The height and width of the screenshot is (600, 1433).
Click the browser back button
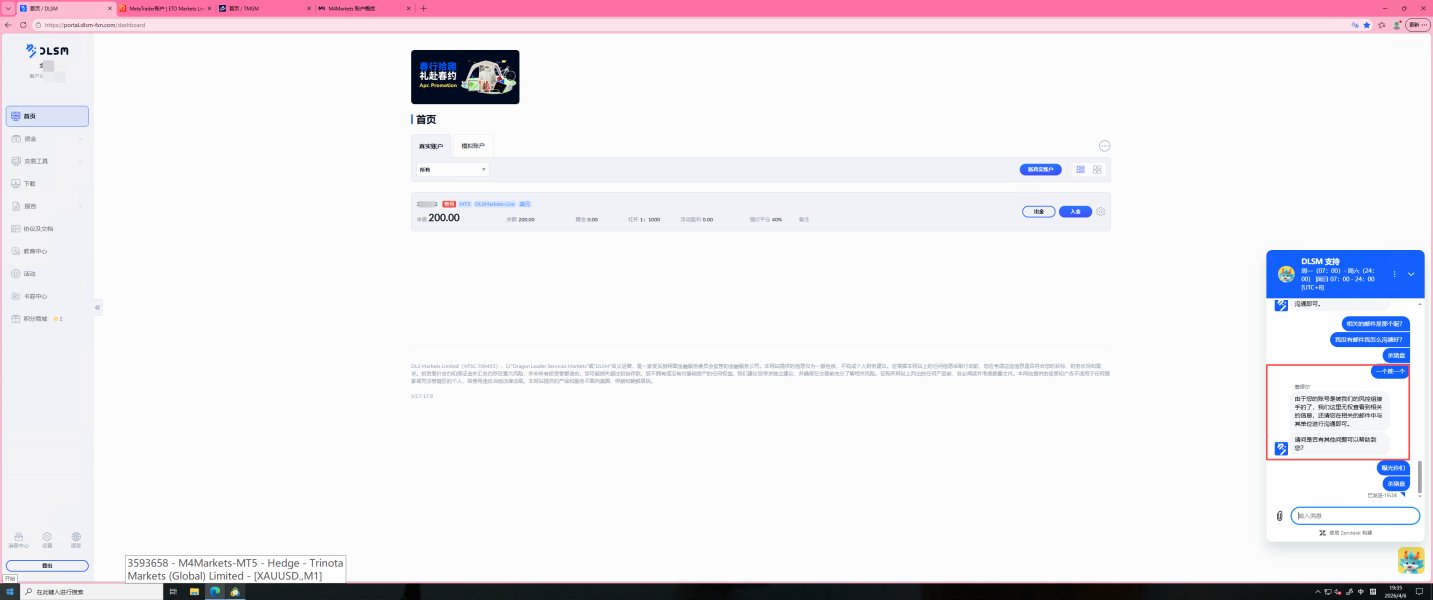click(x=9, y=25)
